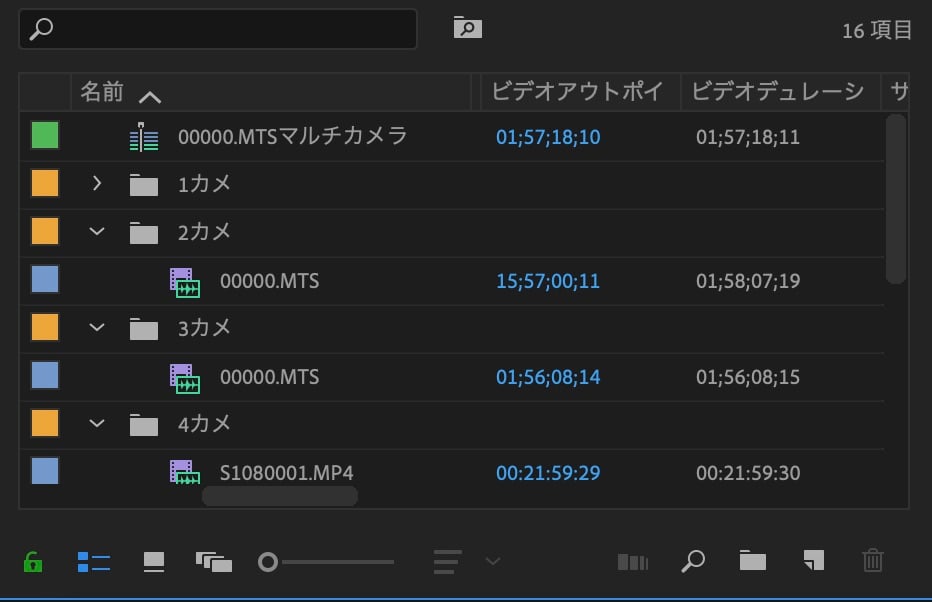This screenshot has width=932, height=602.
Task: Switch to list view
Action: [x=93, y=562]
